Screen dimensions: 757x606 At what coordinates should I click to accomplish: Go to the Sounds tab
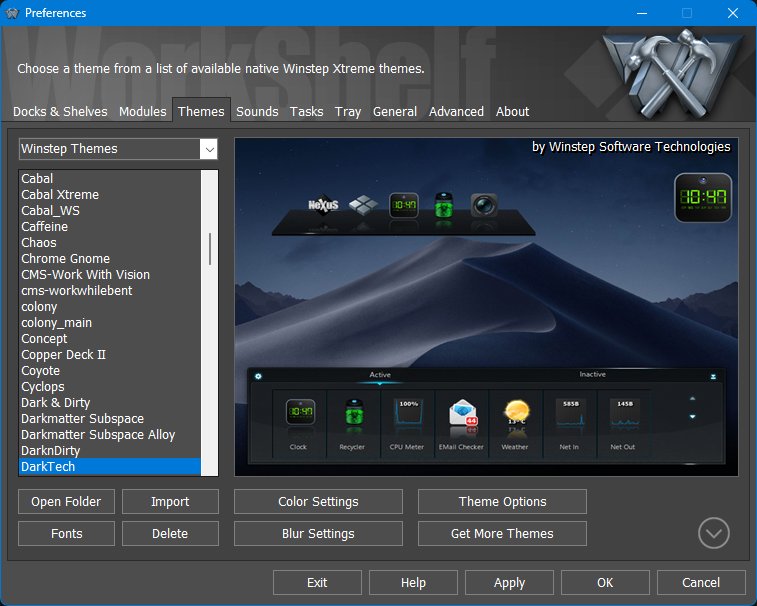point(257,112)
